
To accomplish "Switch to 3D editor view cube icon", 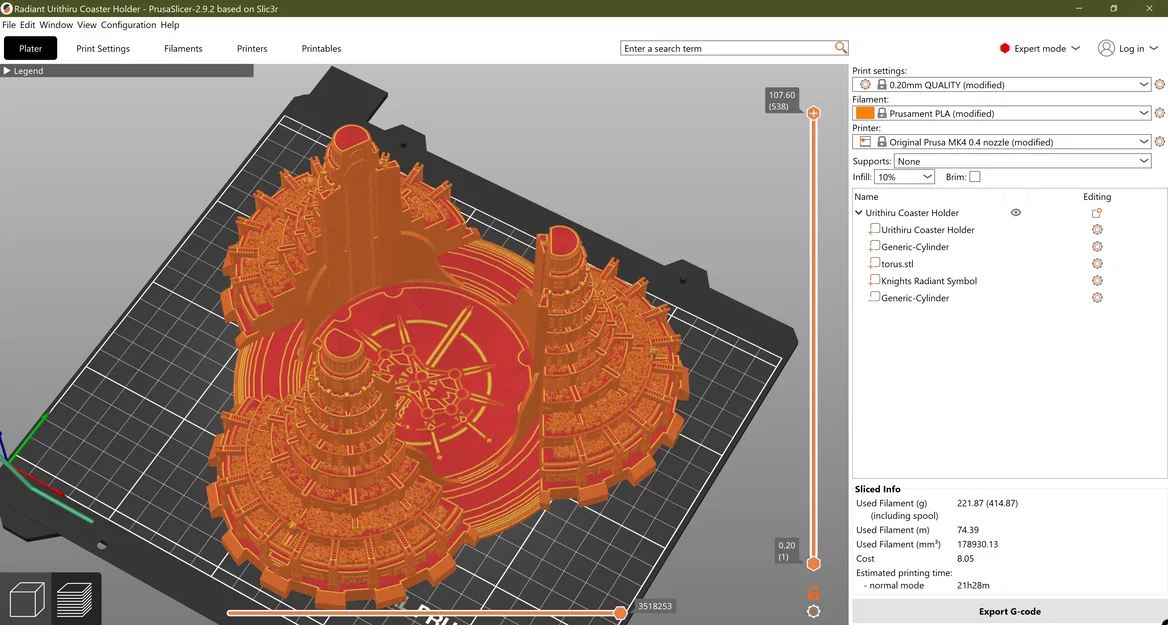I will (x=26, y=599).
